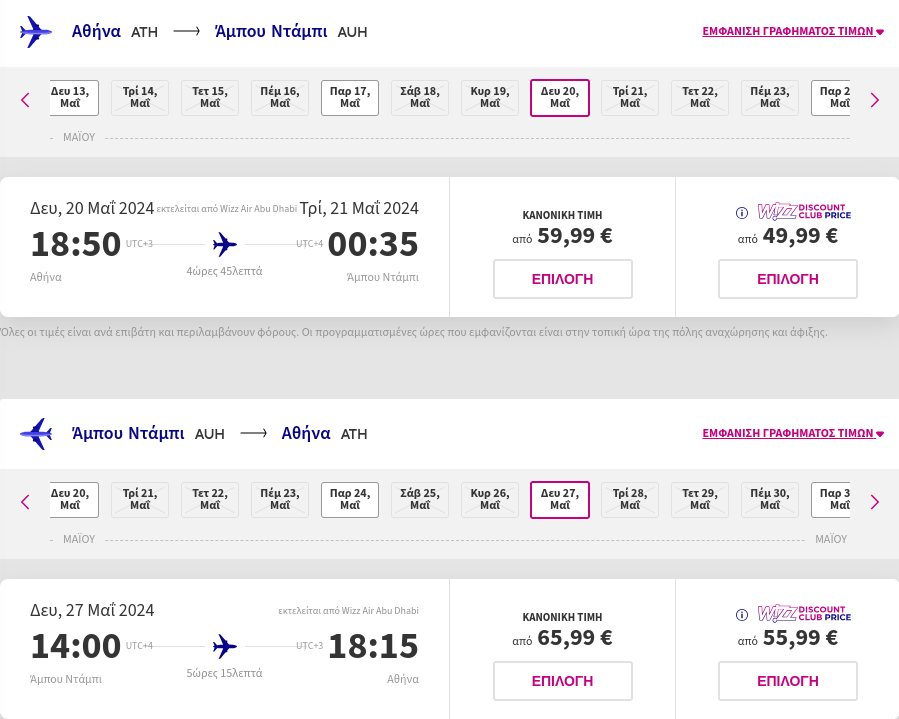
Task: Expand outbound price chart display link
Action: point(792,31)
